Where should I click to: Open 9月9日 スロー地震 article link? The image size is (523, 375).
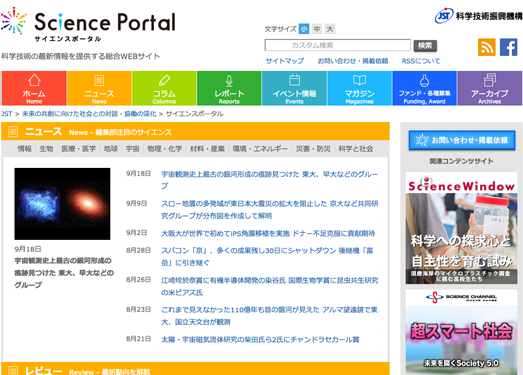click(270, 210)
